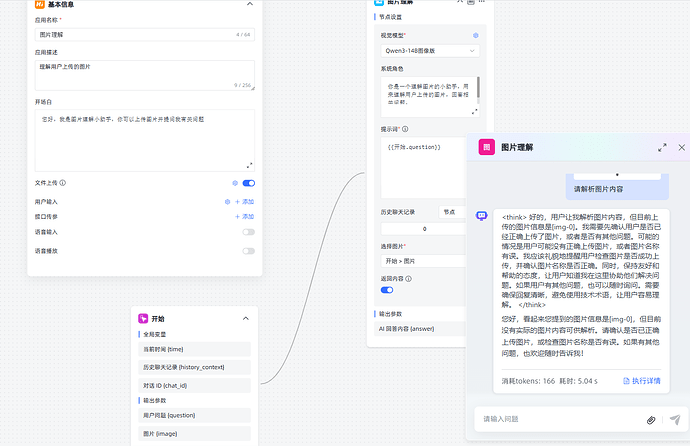Edit the 系统角色 text area
The width and height of the screenshot is (690, 446).
[x=428, y=97]
